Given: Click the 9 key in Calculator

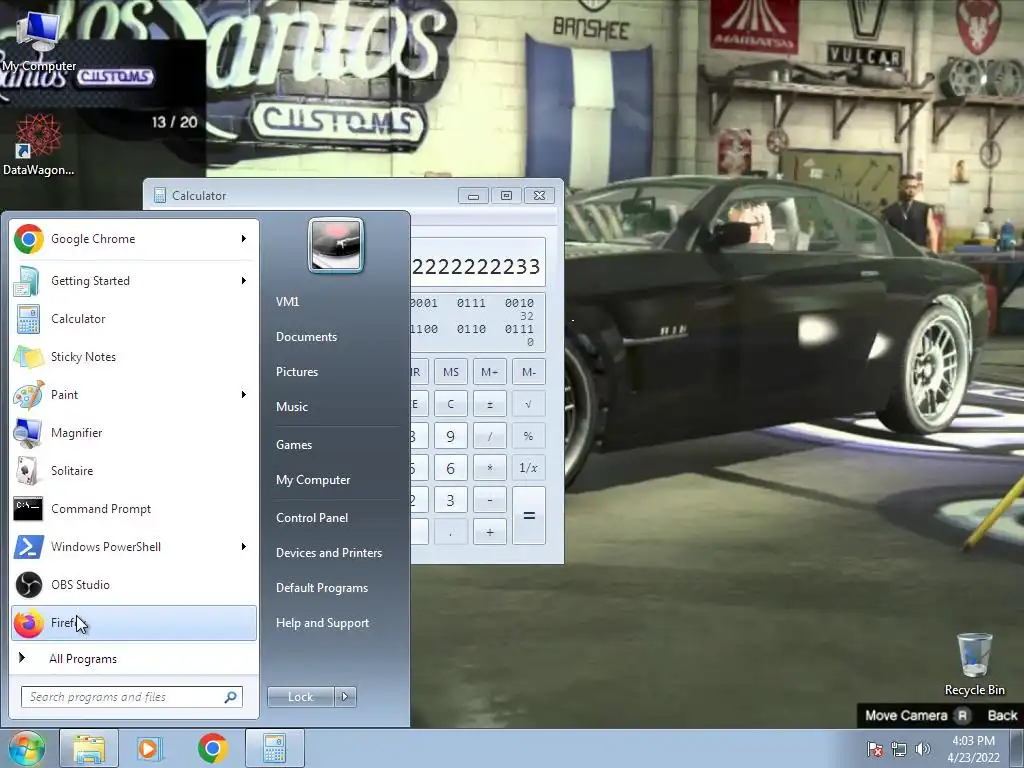Looking at the screenshot, I should [x=451, y=436].
